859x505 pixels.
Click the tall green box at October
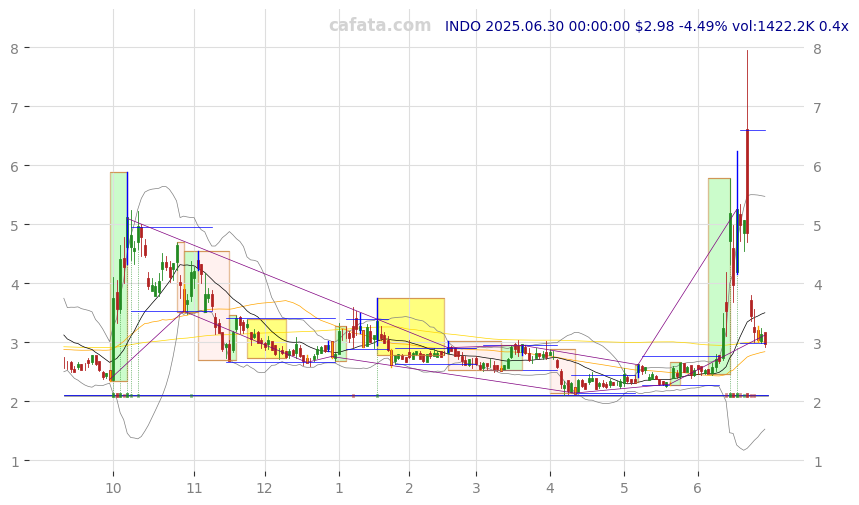pos(119,277)
